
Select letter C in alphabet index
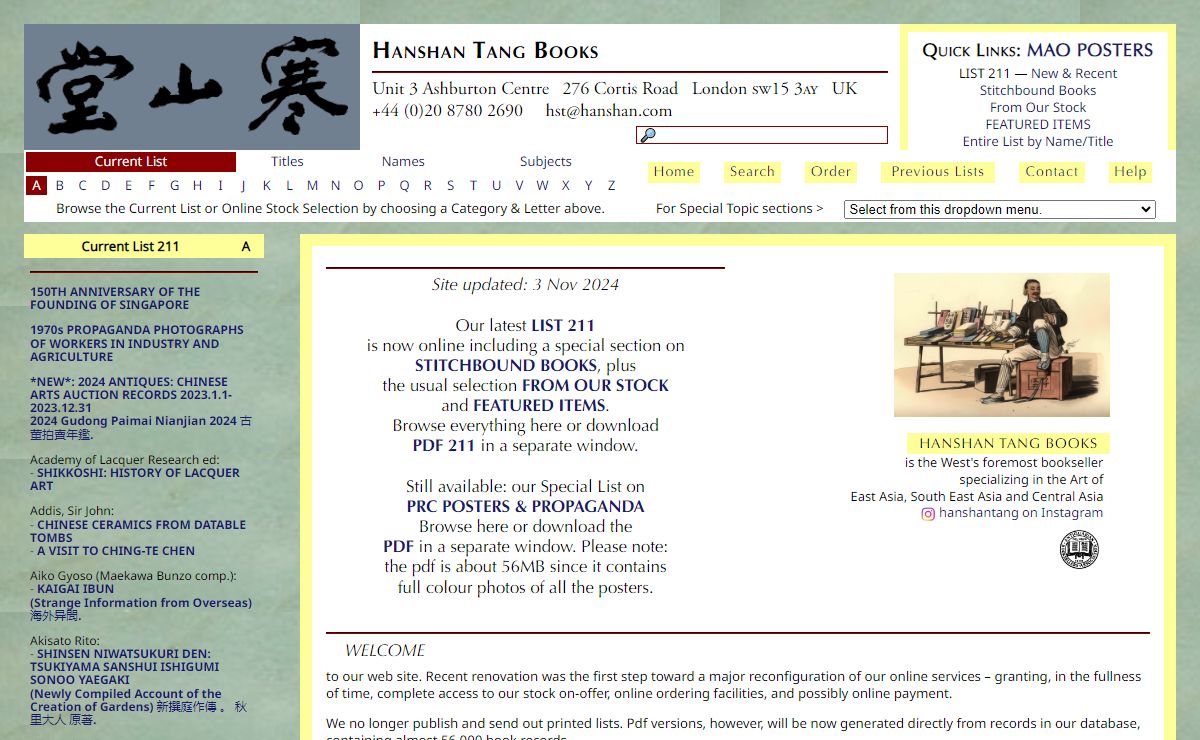[x=83, y=186]
